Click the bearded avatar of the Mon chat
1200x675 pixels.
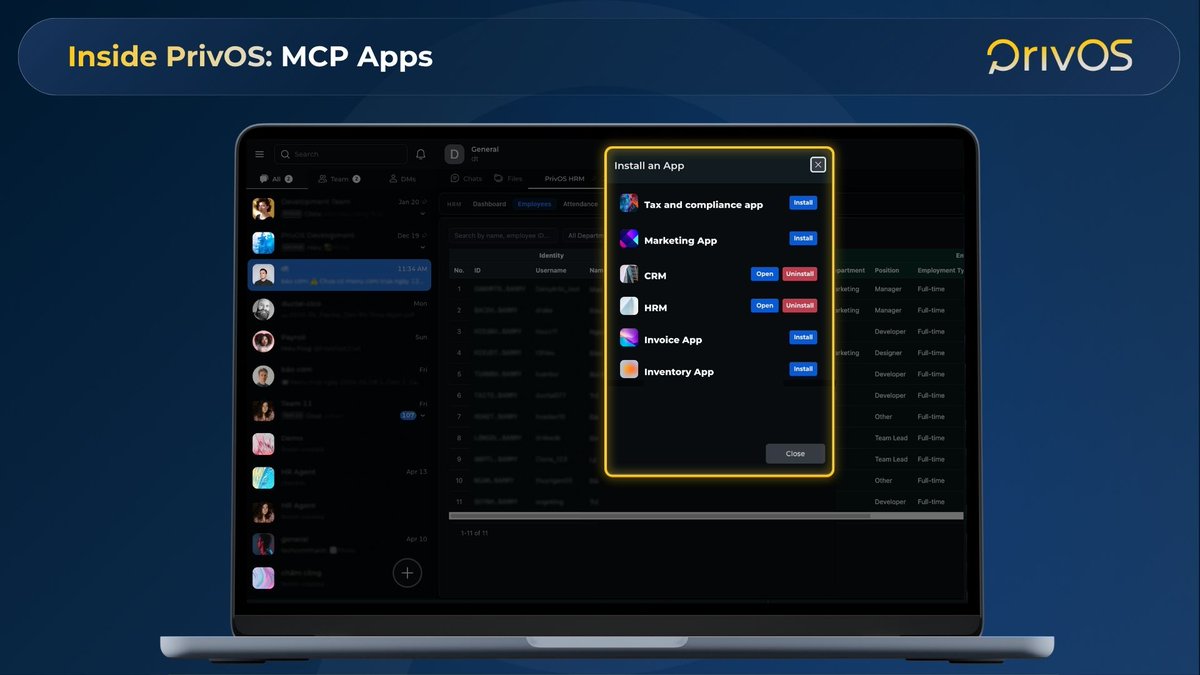tap(263, 309)
